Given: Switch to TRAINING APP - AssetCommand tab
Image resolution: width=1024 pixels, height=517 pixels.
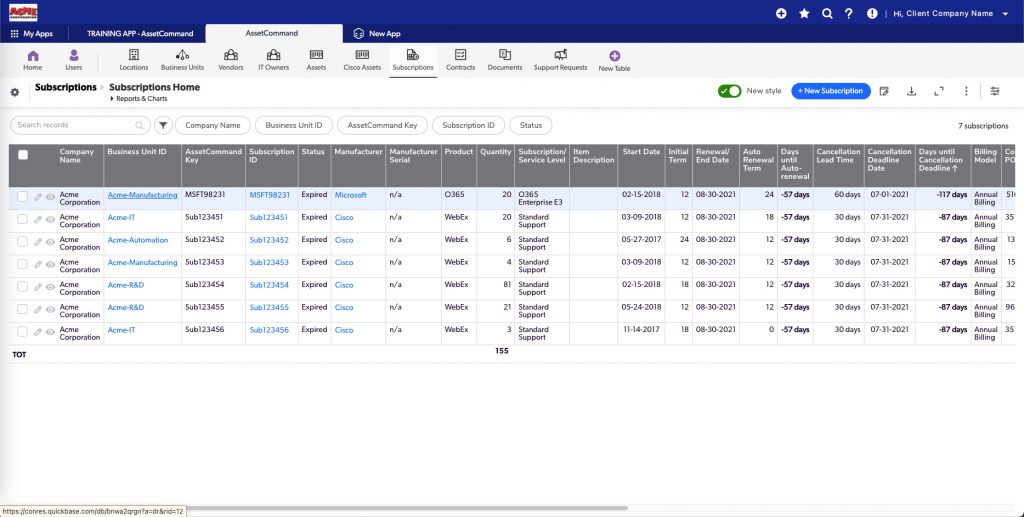Looking at the screenshot, I should 140,33.
